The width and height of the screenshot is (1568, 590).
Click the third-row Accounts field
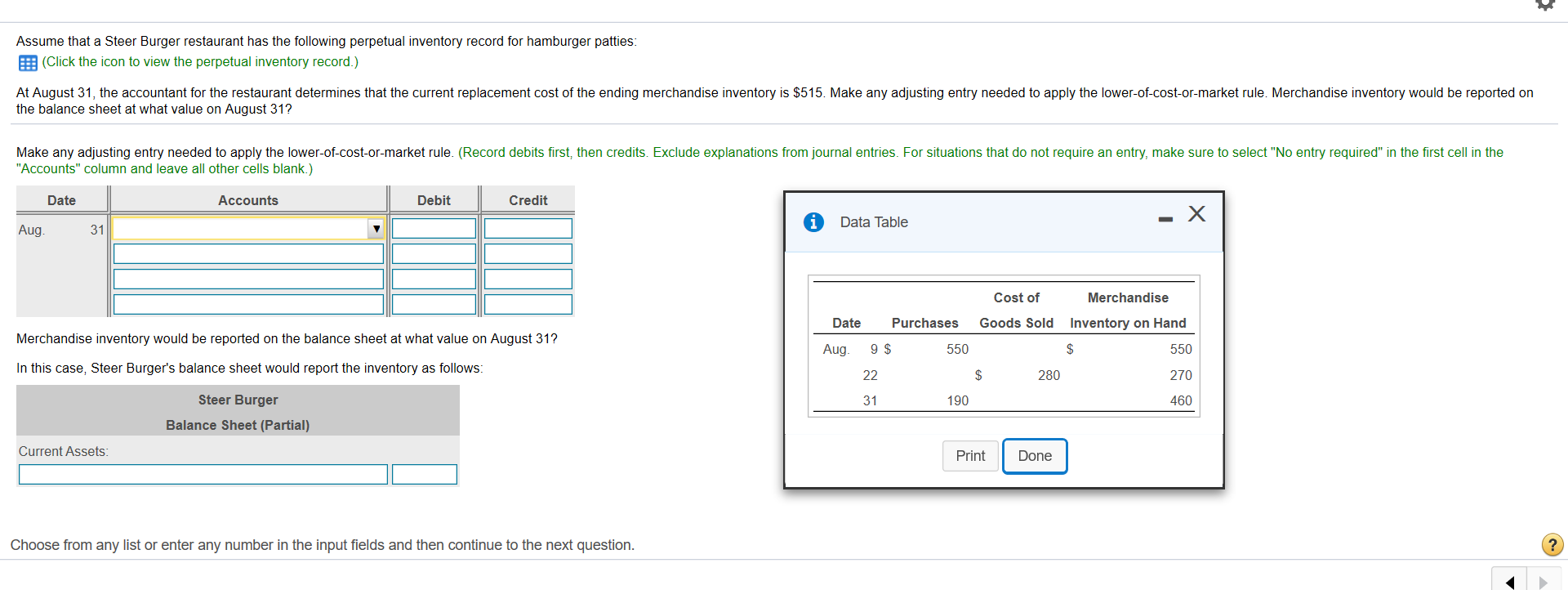[x=248, y=279]
